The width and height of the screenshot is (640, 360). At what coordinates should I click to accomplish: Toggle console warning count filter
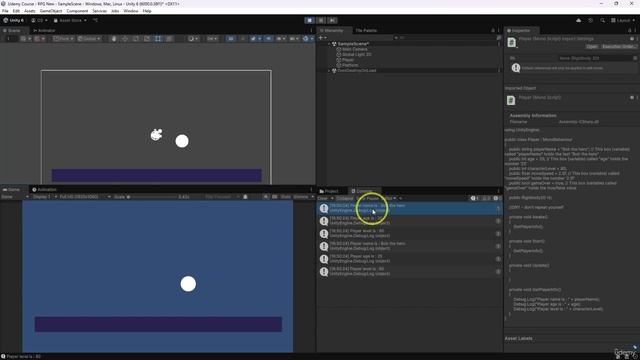click(486, 198)
